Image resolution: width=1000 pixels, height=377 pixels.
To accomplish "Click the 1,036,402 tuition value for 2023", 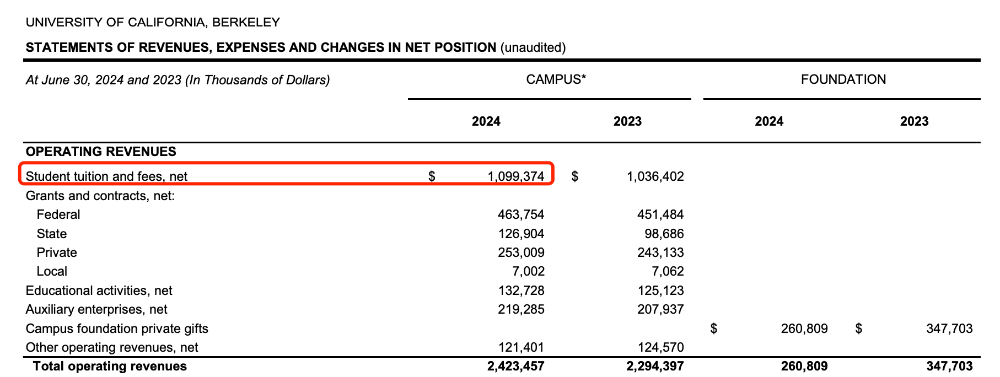I will tap(655, 177).
